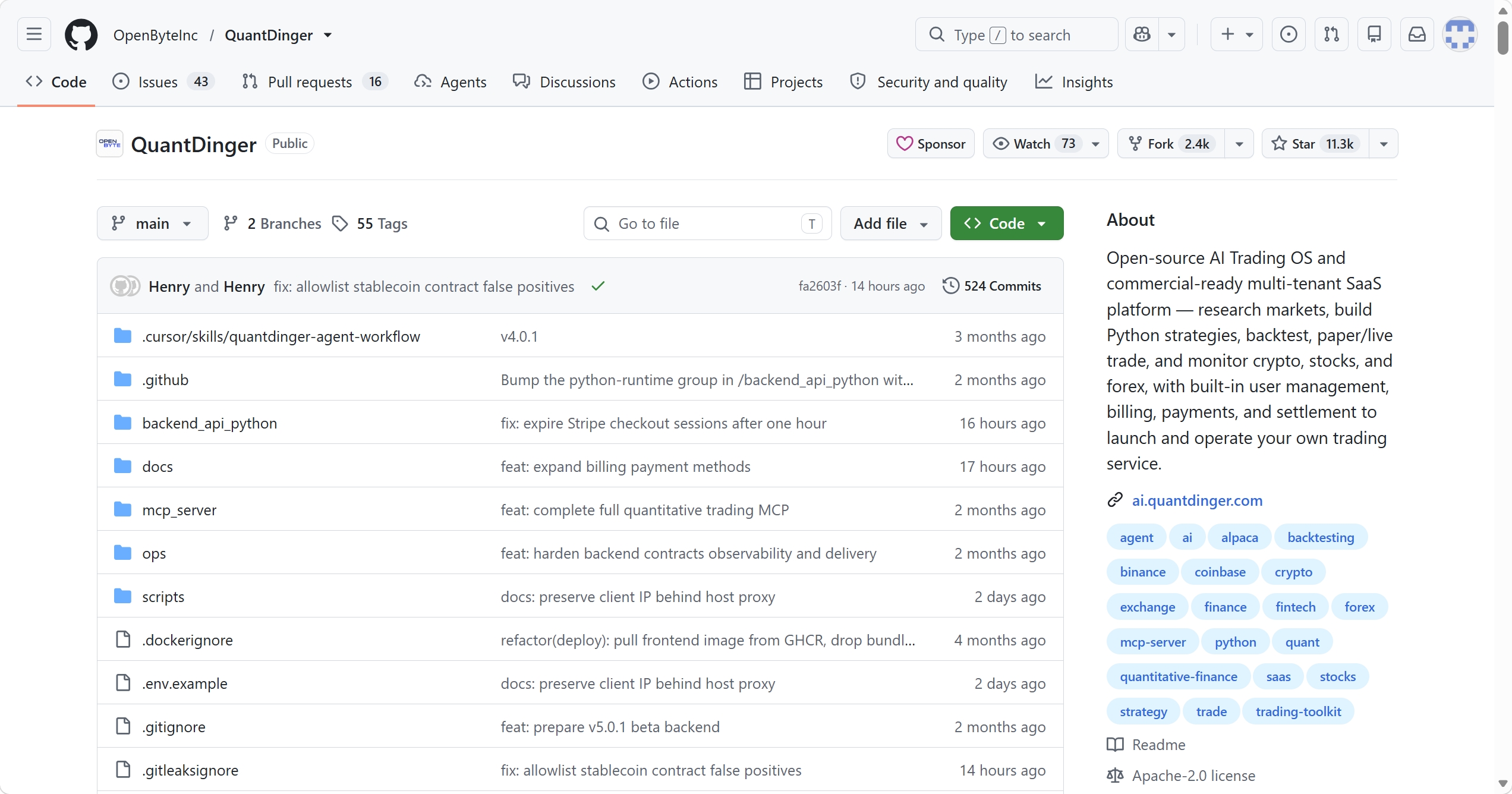Open the Discussions tab
This screenshot has width=1512, height=794.
[564, 82]
